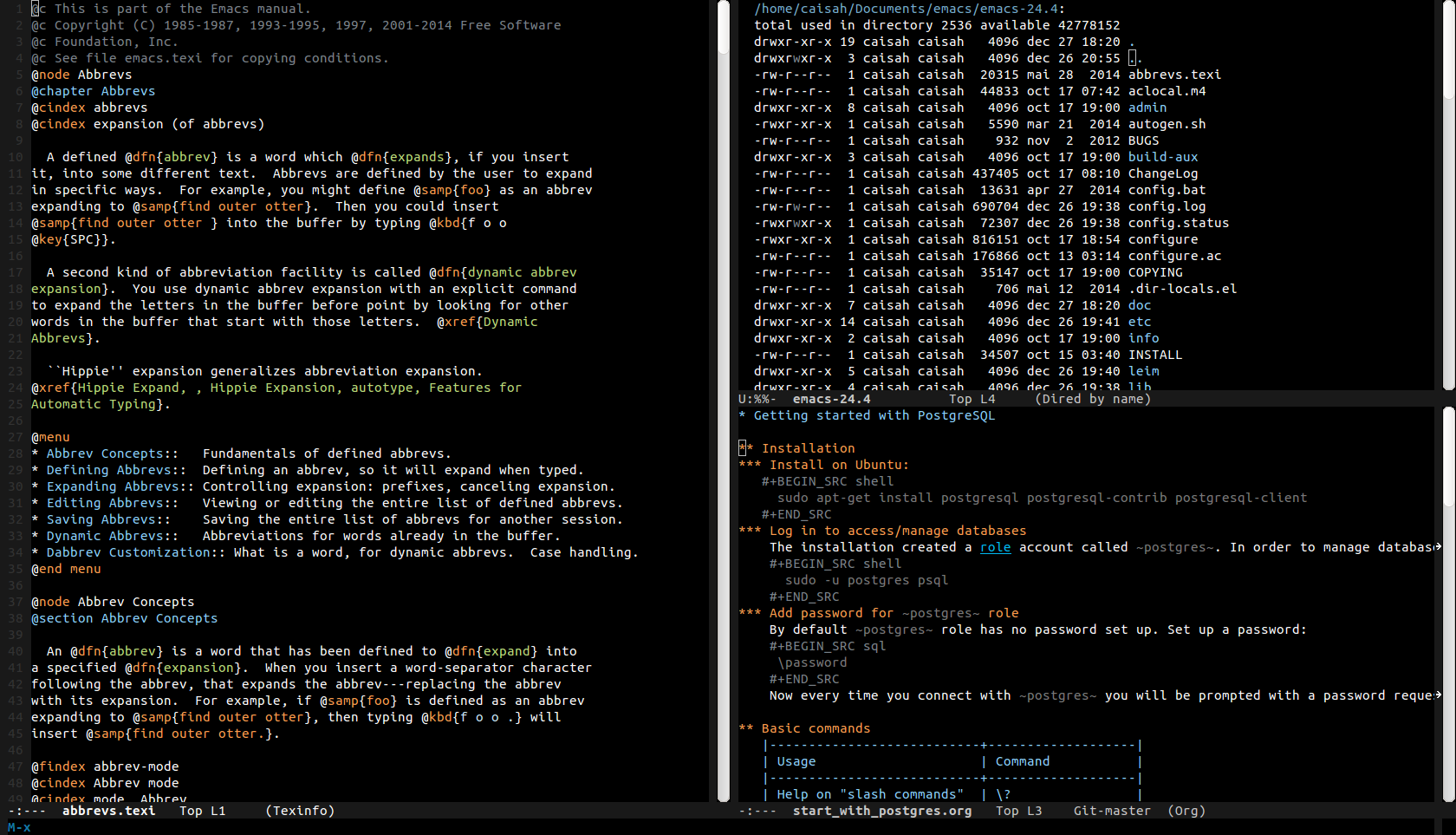This screenshot has height=835, width=1456.
Task: Click the '@end menu' line
Action: 66,569
